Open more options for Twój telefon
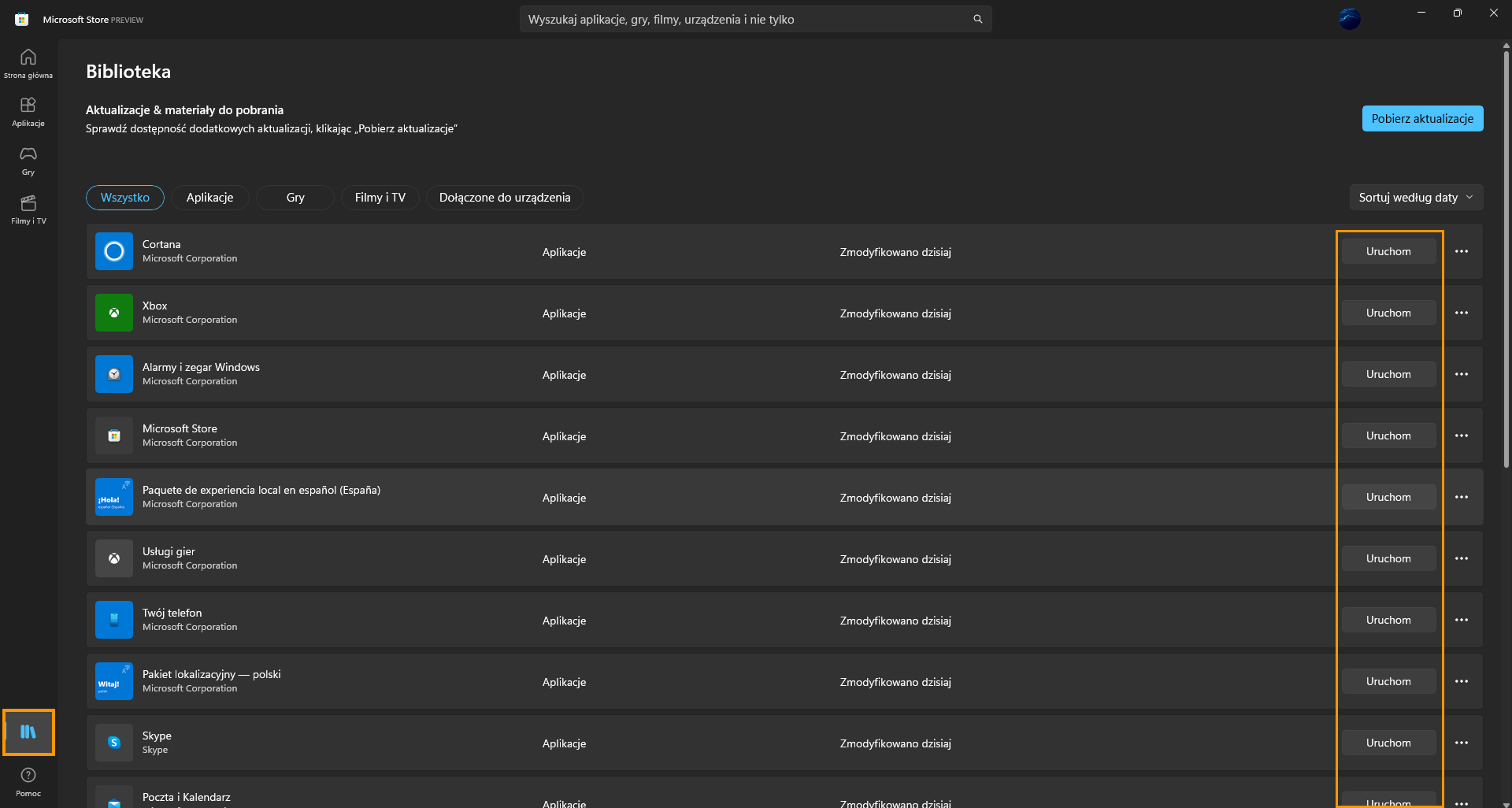This screenshot has height=808, width=1512. pos(1462,620)
